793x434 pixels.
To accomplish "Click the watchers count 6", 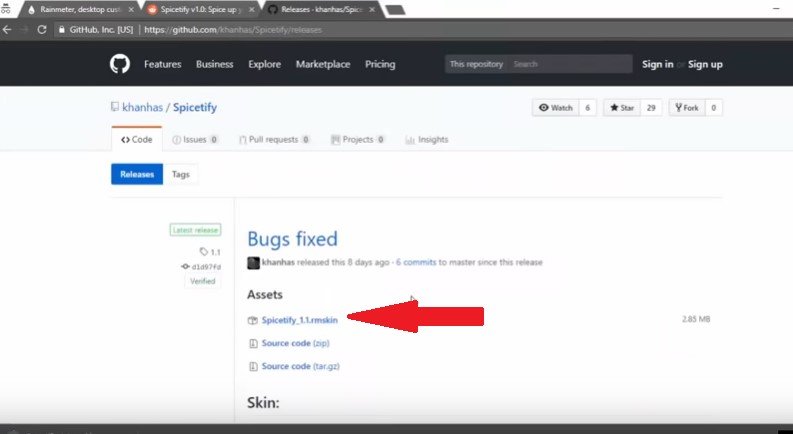I will tap(587, 108).
